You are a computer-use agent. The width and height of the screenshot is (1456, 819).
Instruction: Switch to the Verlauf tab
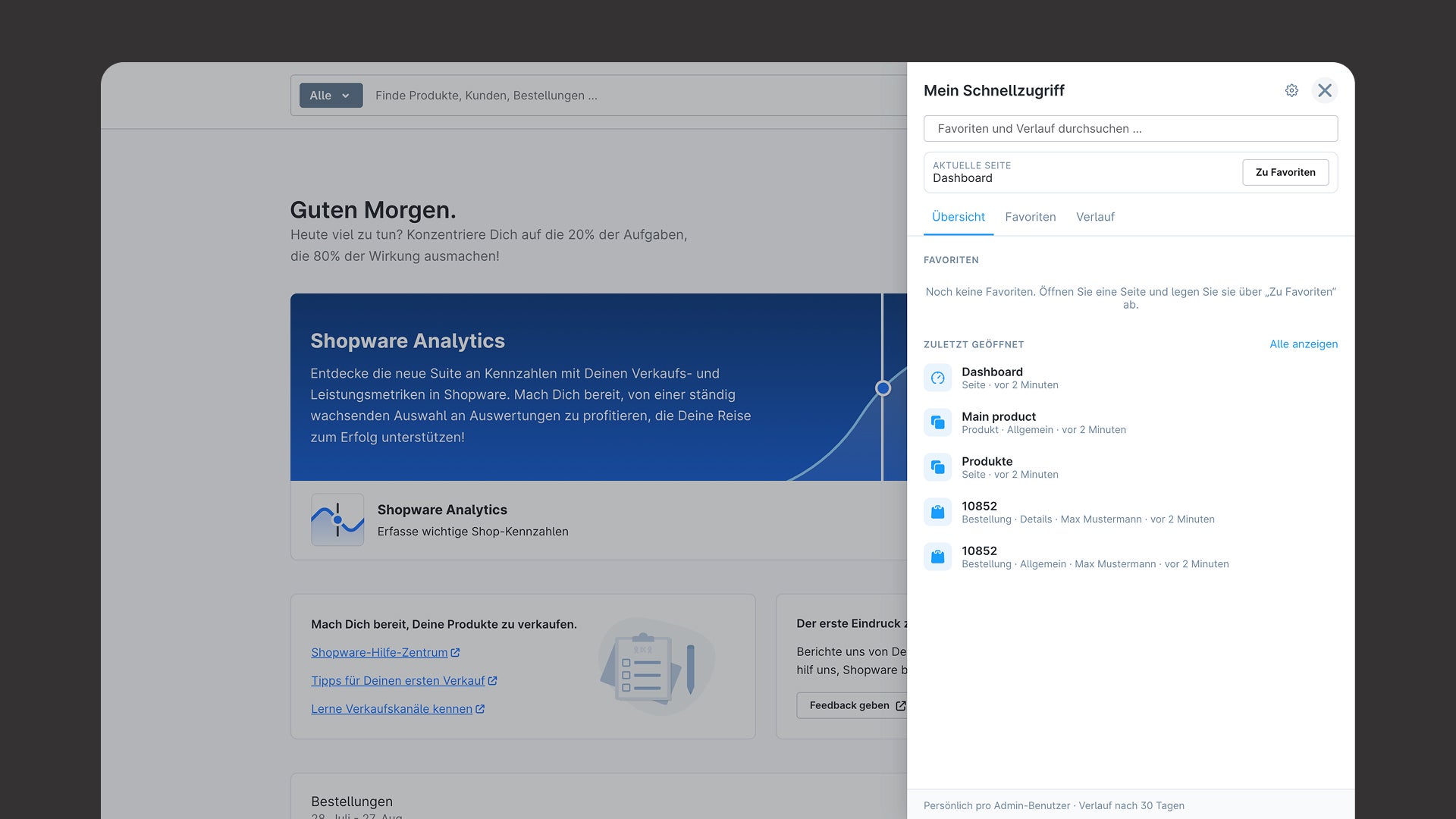(x=1095, y=217)
